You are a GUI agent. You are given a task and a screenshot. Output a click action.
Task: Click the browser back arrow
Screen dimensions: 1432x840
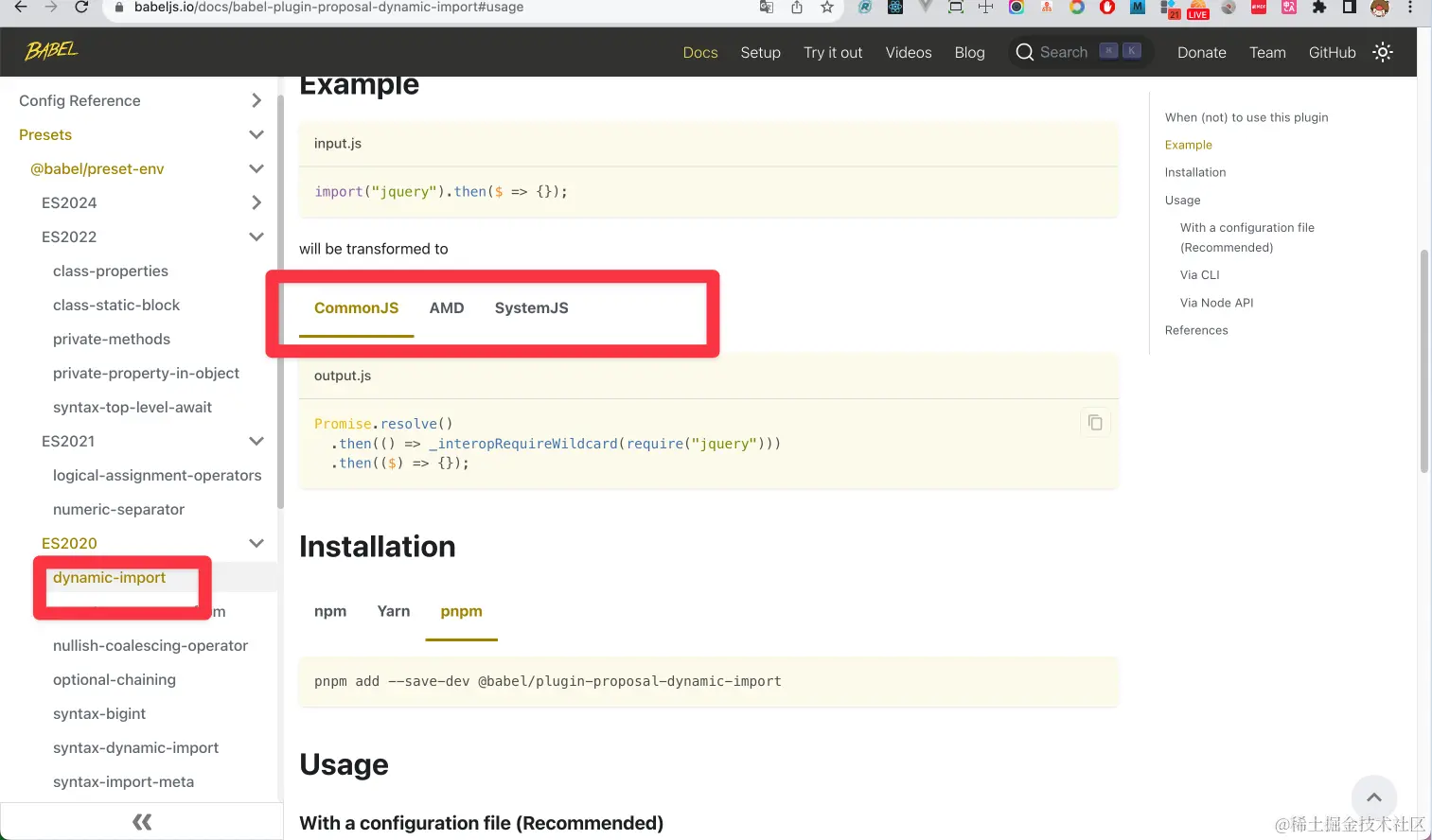pos(21,7)
